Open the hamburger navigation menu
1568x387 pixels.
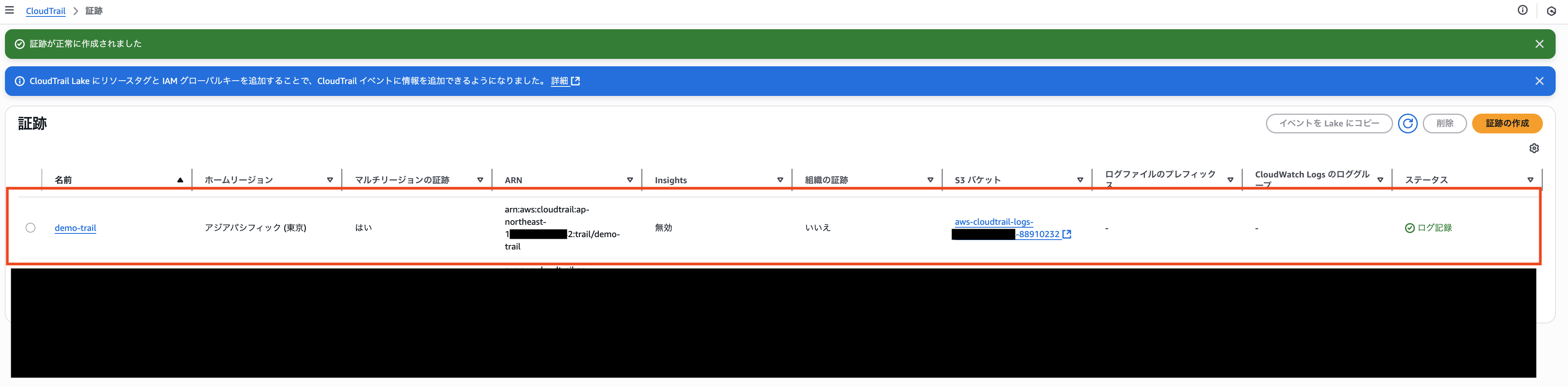click(x=9, y=10)
